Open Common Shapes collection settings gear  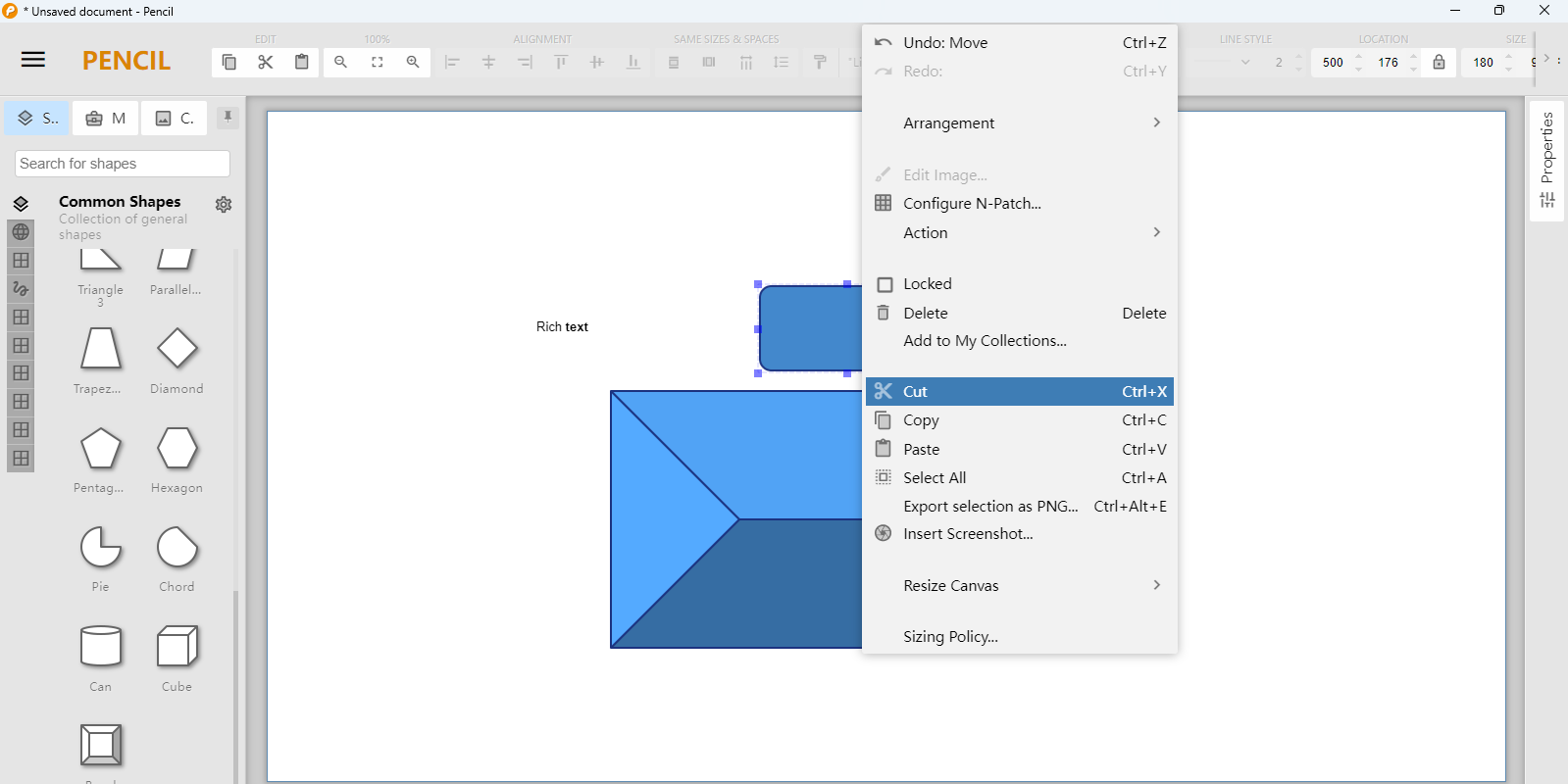pos(224,205)
